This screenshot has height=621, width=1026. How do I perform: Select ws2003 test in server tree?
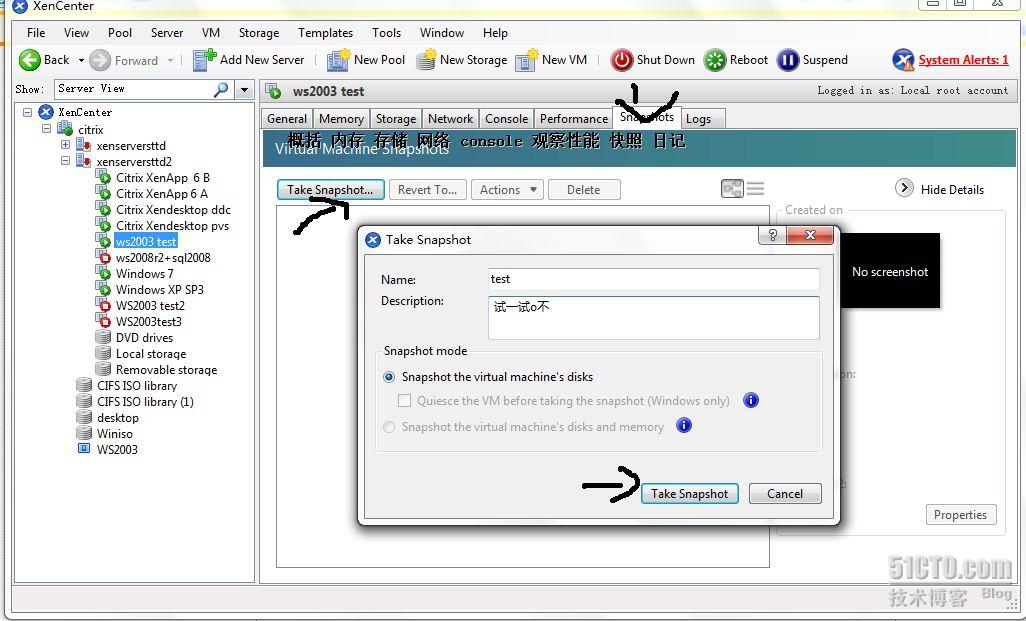pos(146,241)
